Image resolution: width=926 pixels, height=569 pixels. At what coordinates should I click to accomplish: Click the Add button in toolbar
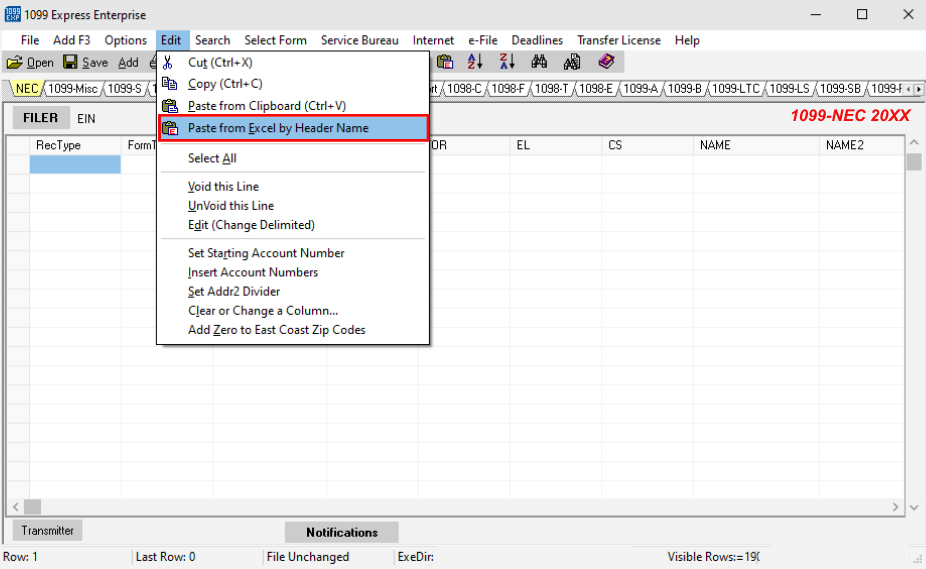(128, 63)
